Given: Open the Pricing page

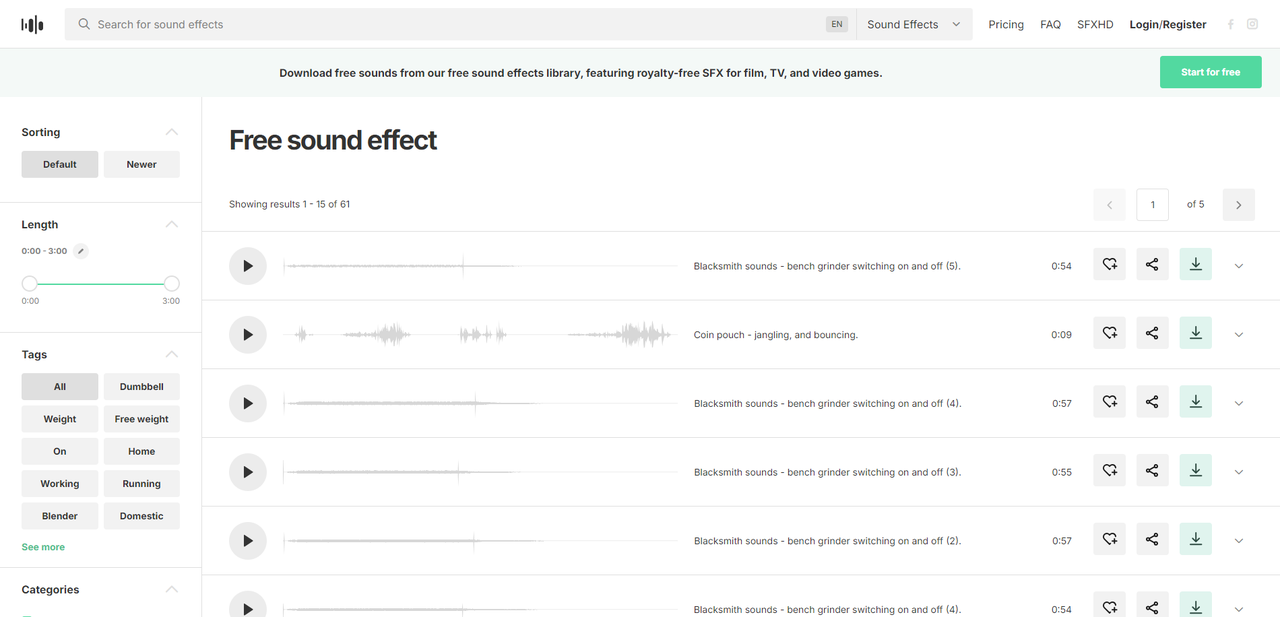Looking at the screenshot, I should 1006,24.
